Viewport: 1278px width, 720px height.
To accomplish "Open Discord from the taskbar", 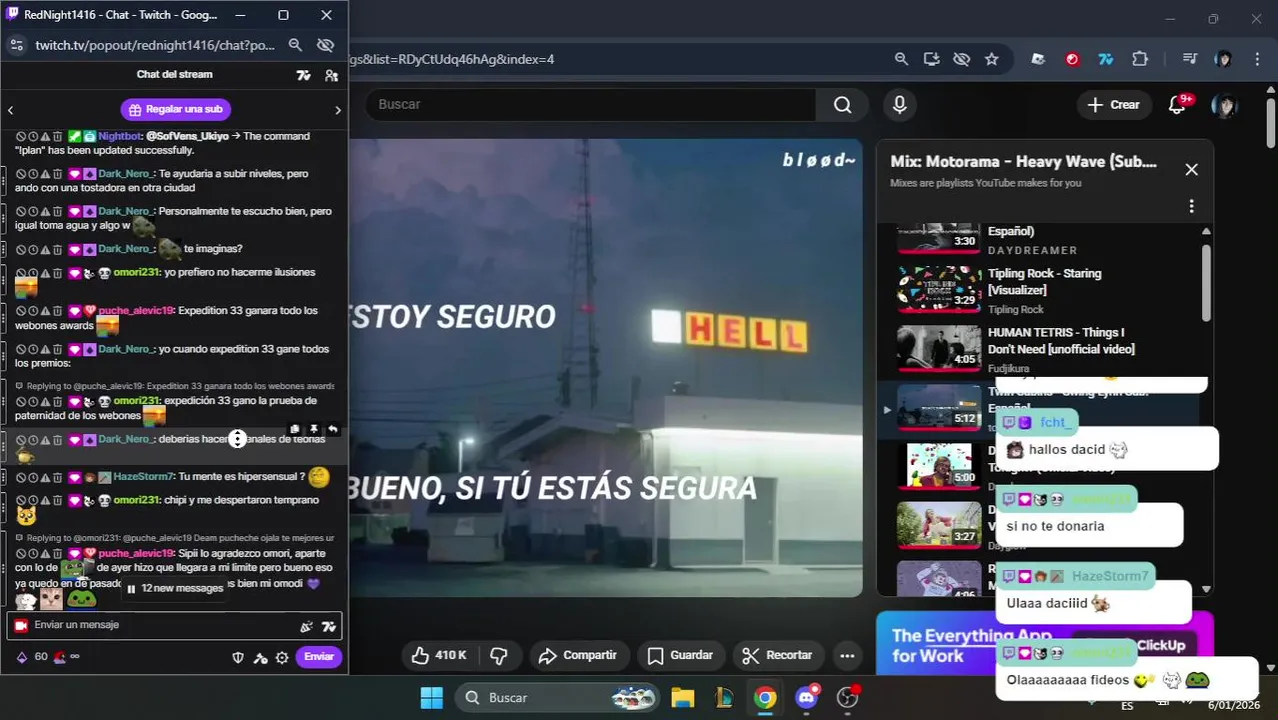I will coord(806,698).
